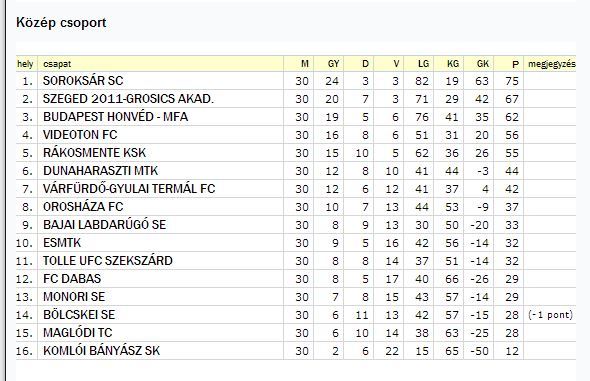Click VÁRFÜRDŐ-GYULAI TERMÁL FC team
Viewport: 590px width, 381px height.
[129, 188]
